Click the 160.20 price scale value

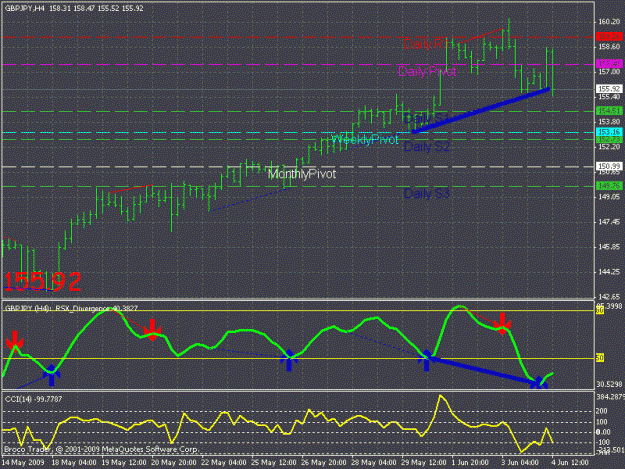click(609, 22)
